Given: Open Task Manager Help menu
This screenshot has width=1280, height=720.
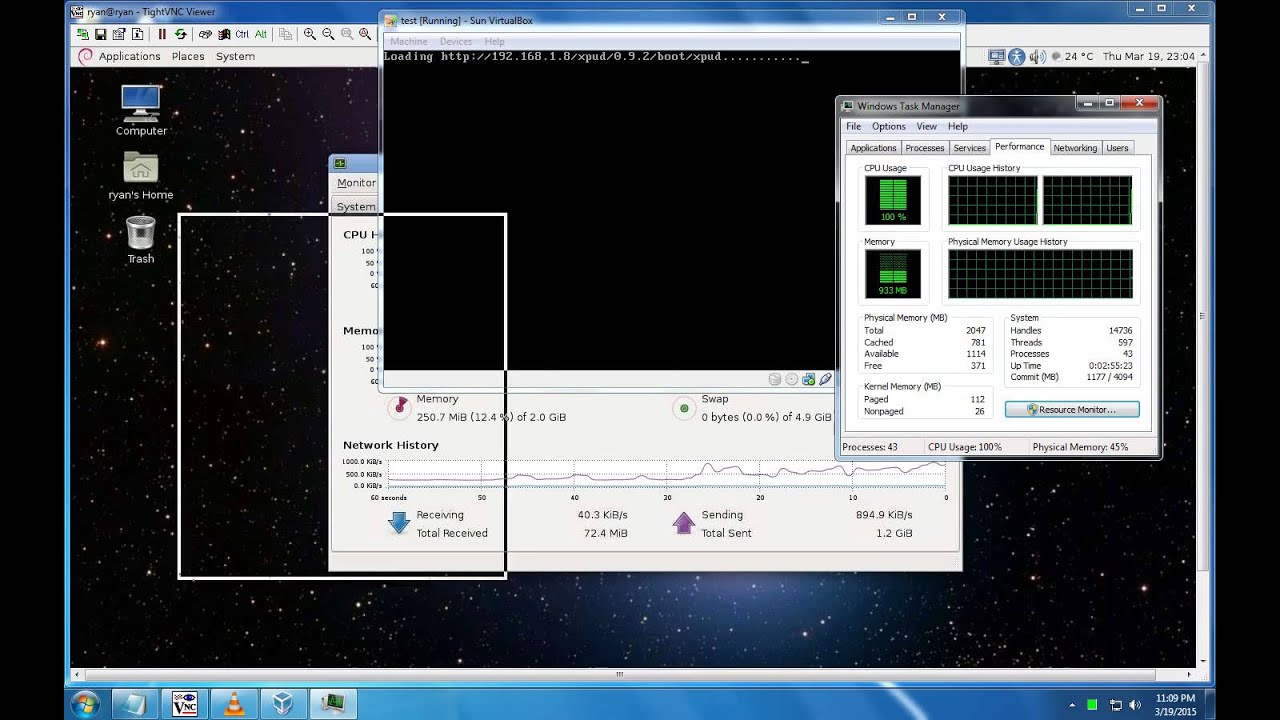Looking at the screenshot, I should pos(957,126).
